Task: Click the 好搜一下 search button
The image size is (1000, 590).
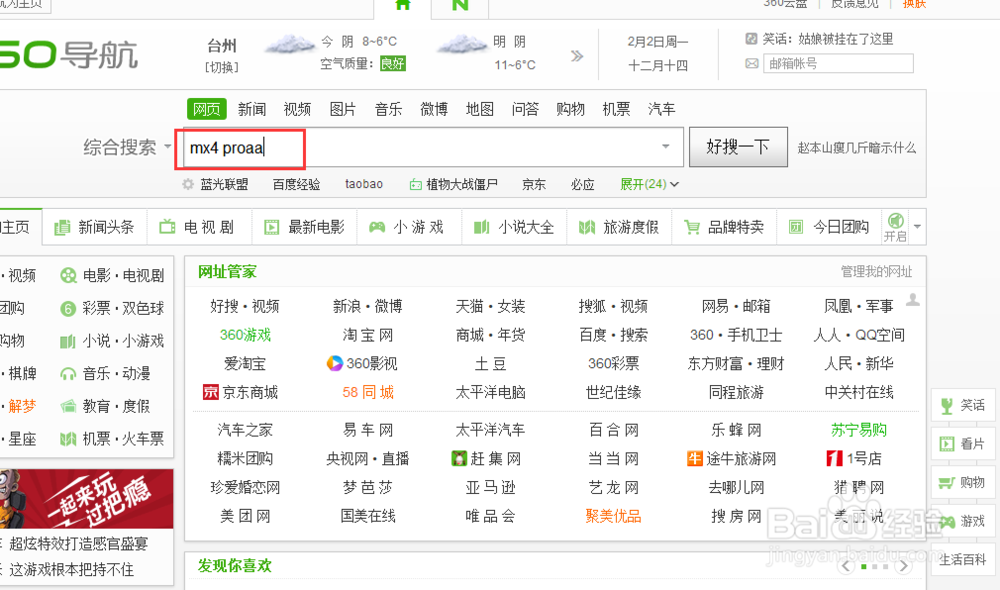Action: tap(739, 147)
